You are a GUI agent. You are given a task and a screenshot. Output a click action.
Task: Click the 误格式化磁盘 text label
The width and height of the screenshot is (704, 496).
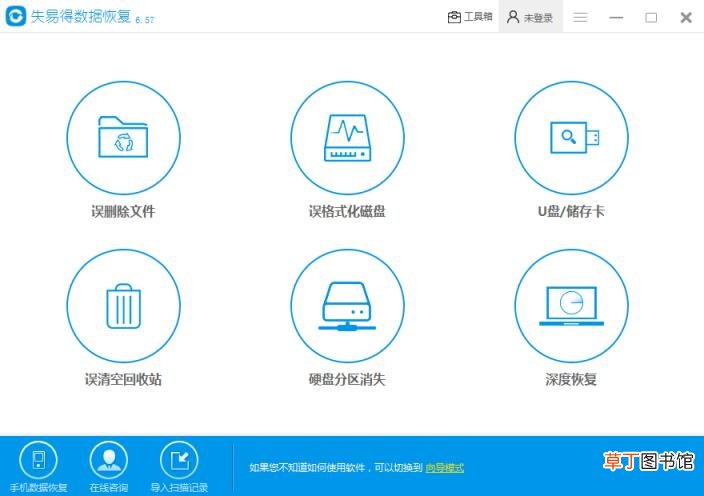coord(347,211)
